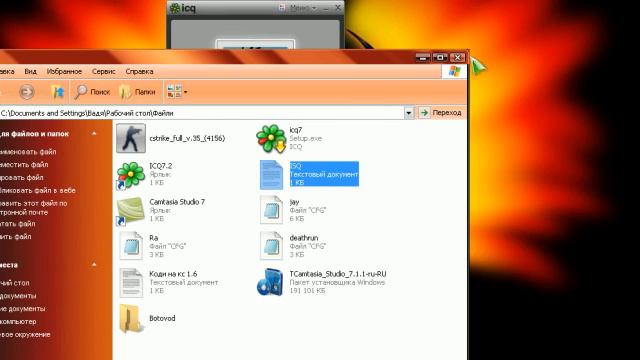Click the Windows flag logo in menu bar
The image size is (640, 360).
tap(454, 71)
